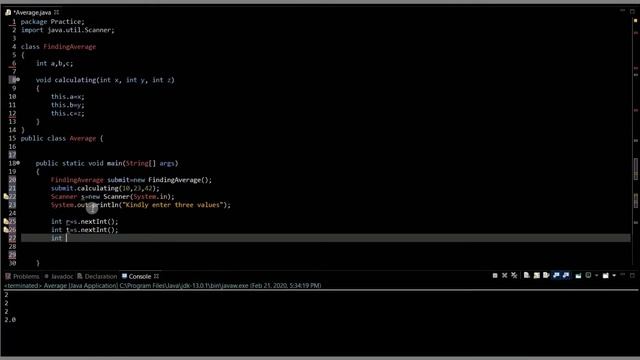
Task: Select the Console tab
Action: pos(136,276)
